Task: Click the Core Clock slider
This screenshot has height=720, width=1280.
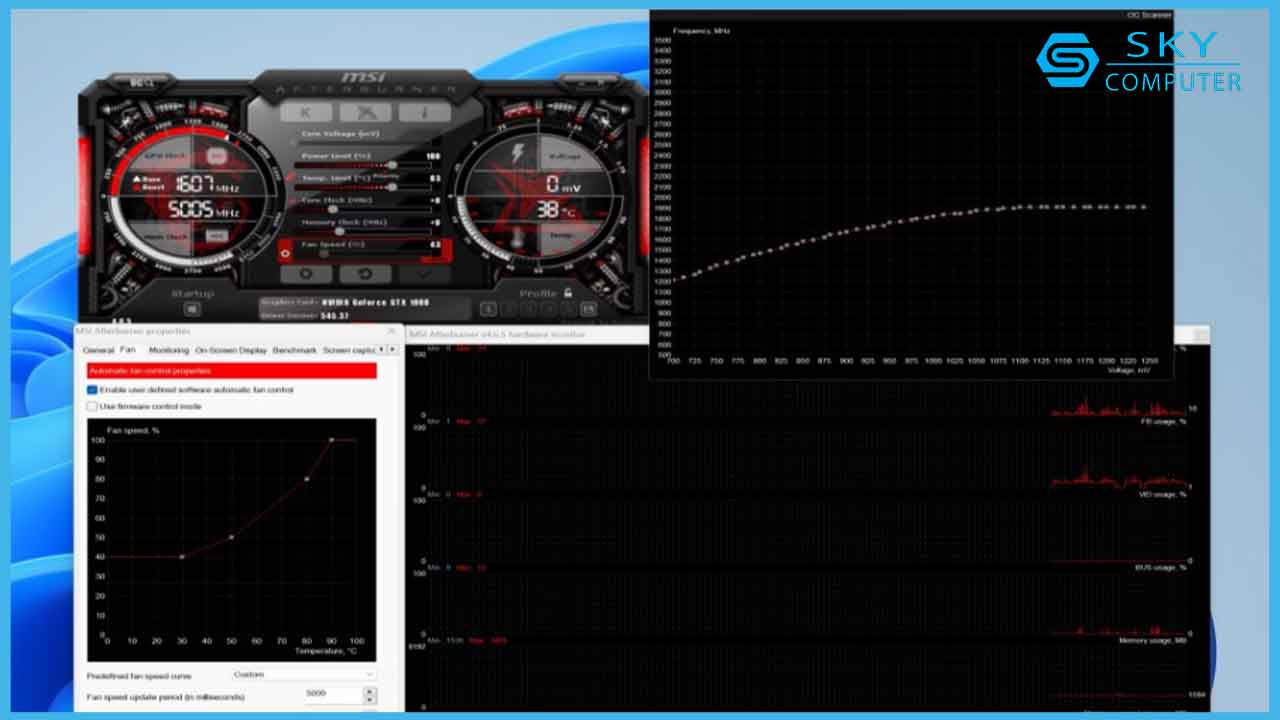Action: point(362,209)
